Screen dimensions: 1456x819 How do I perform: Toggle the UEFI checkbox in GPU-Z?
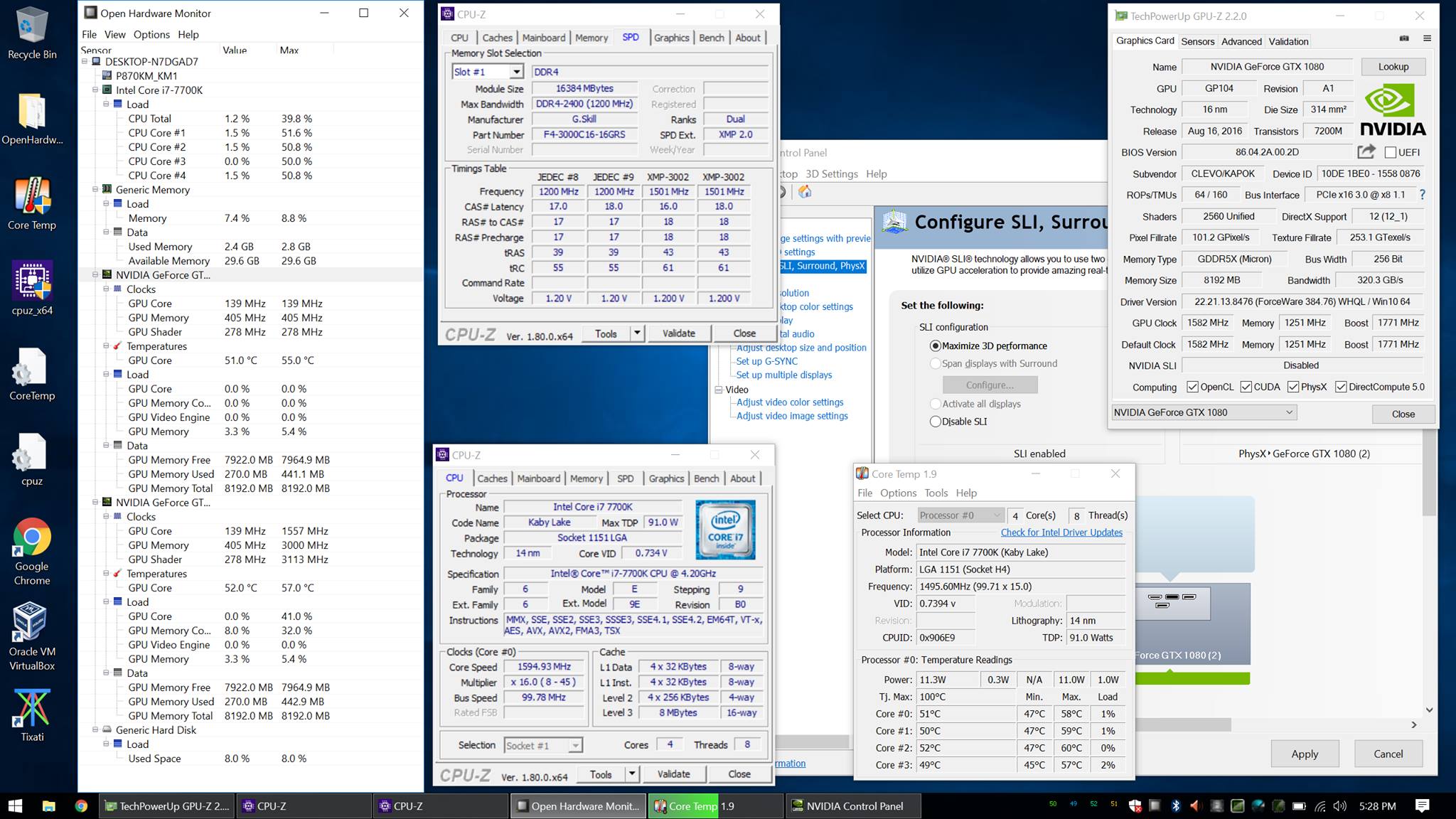1391,152
